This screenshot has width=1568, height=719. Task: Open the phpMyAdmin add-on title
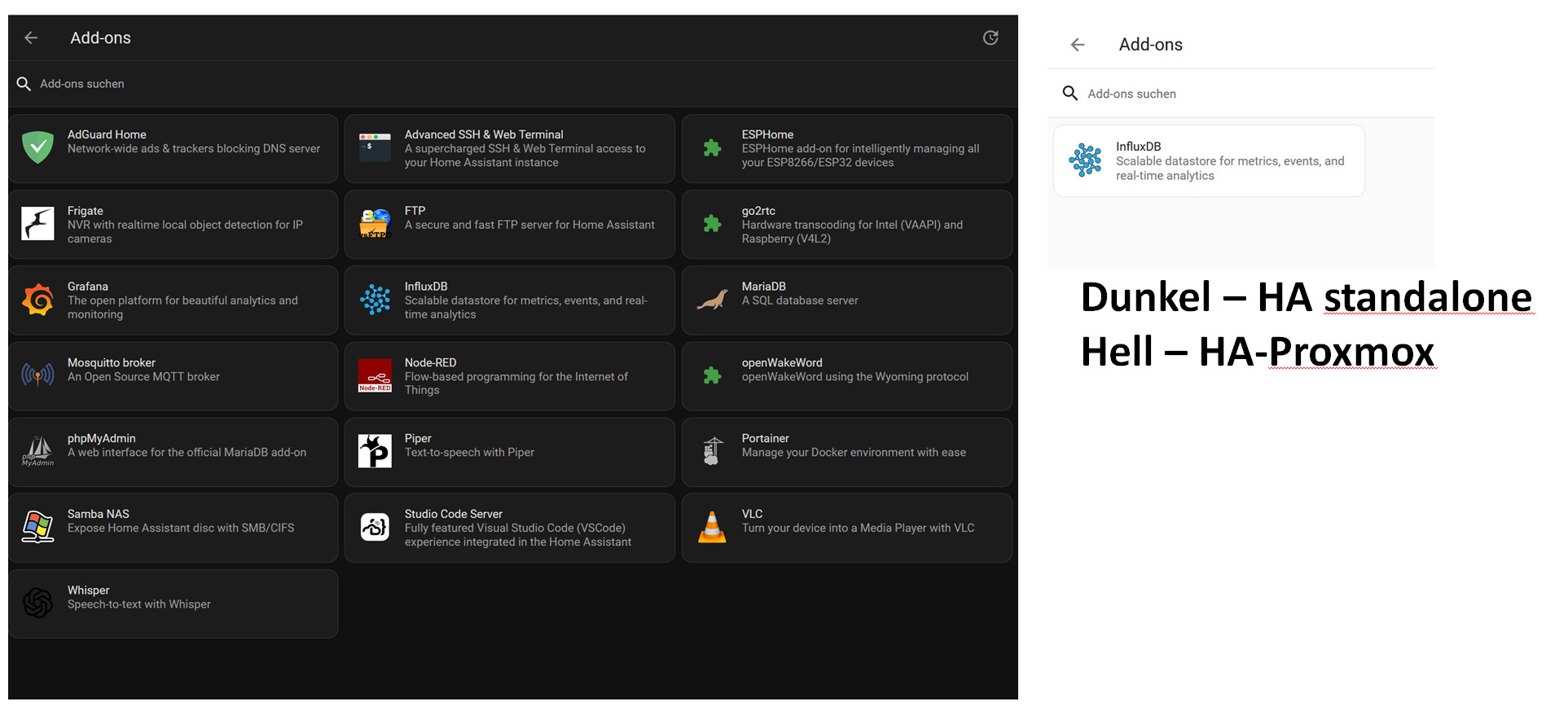click(x=102, y=438)
